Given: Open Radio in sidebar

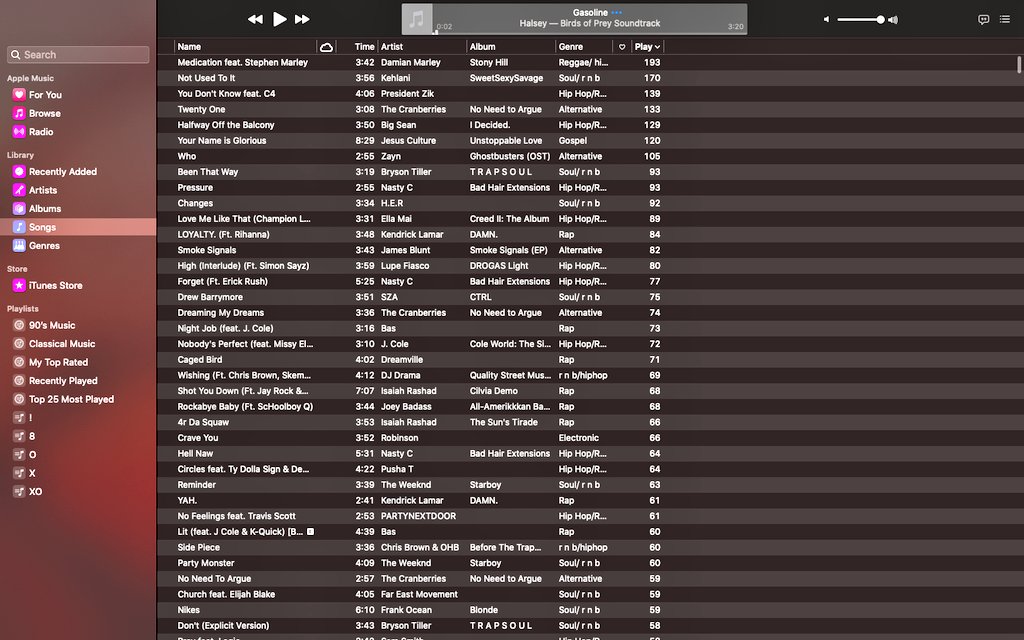Looking at the screenshot, I should pos(40,131).
